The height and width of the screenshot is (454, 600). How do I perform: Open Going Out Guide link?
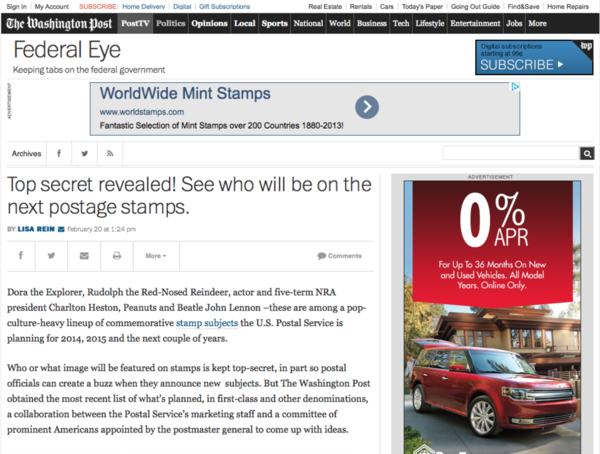475,7
